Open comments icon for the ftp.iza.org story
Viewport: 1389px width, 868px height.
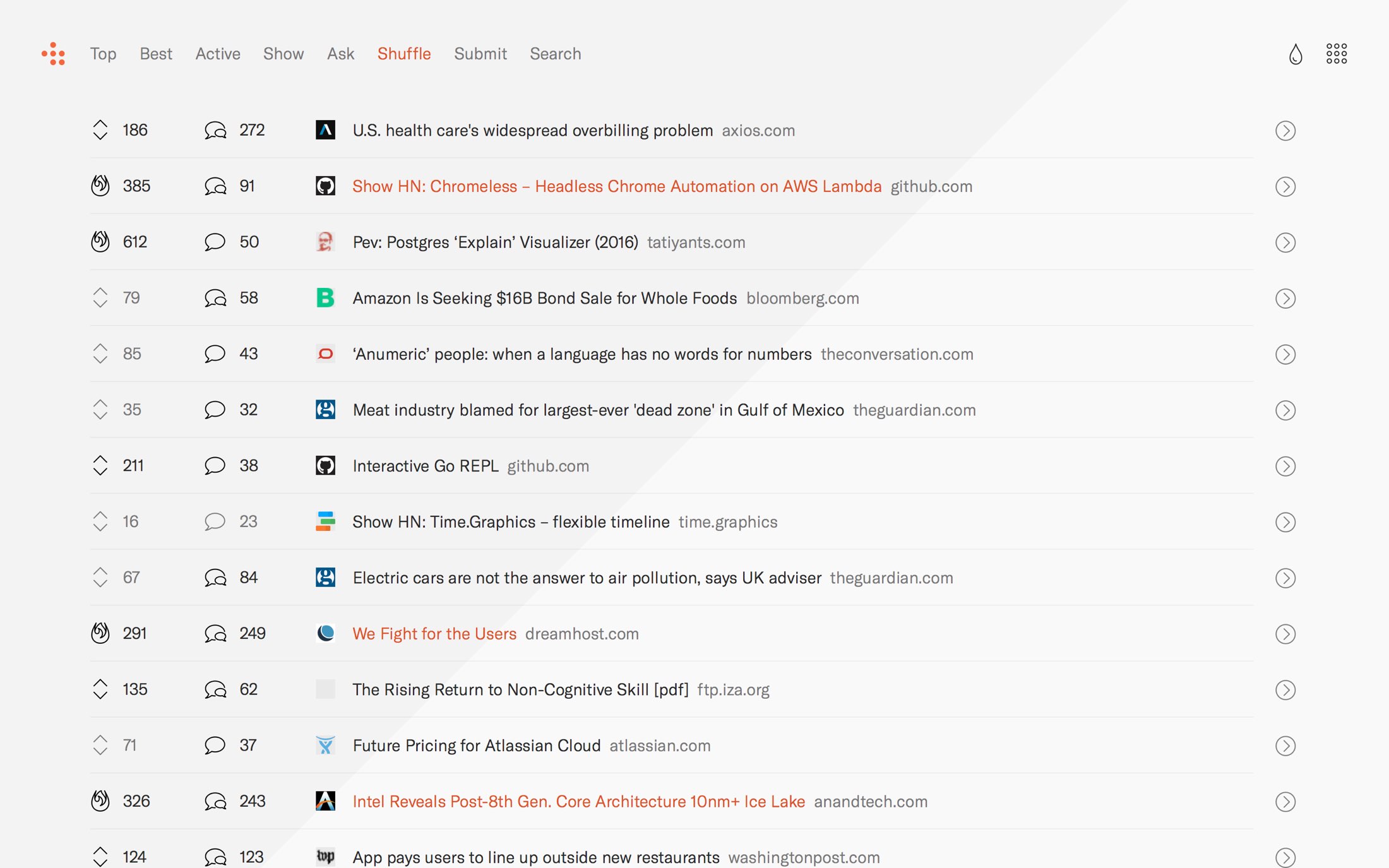pos(215,689)
